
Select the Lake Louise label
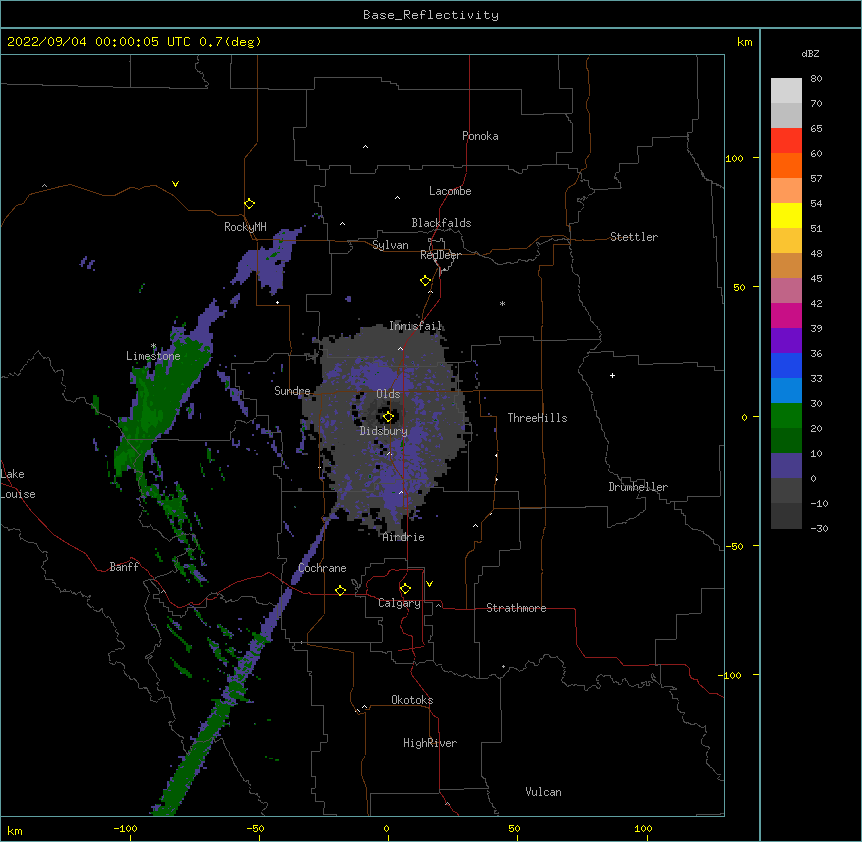click(x=18, y=484)
